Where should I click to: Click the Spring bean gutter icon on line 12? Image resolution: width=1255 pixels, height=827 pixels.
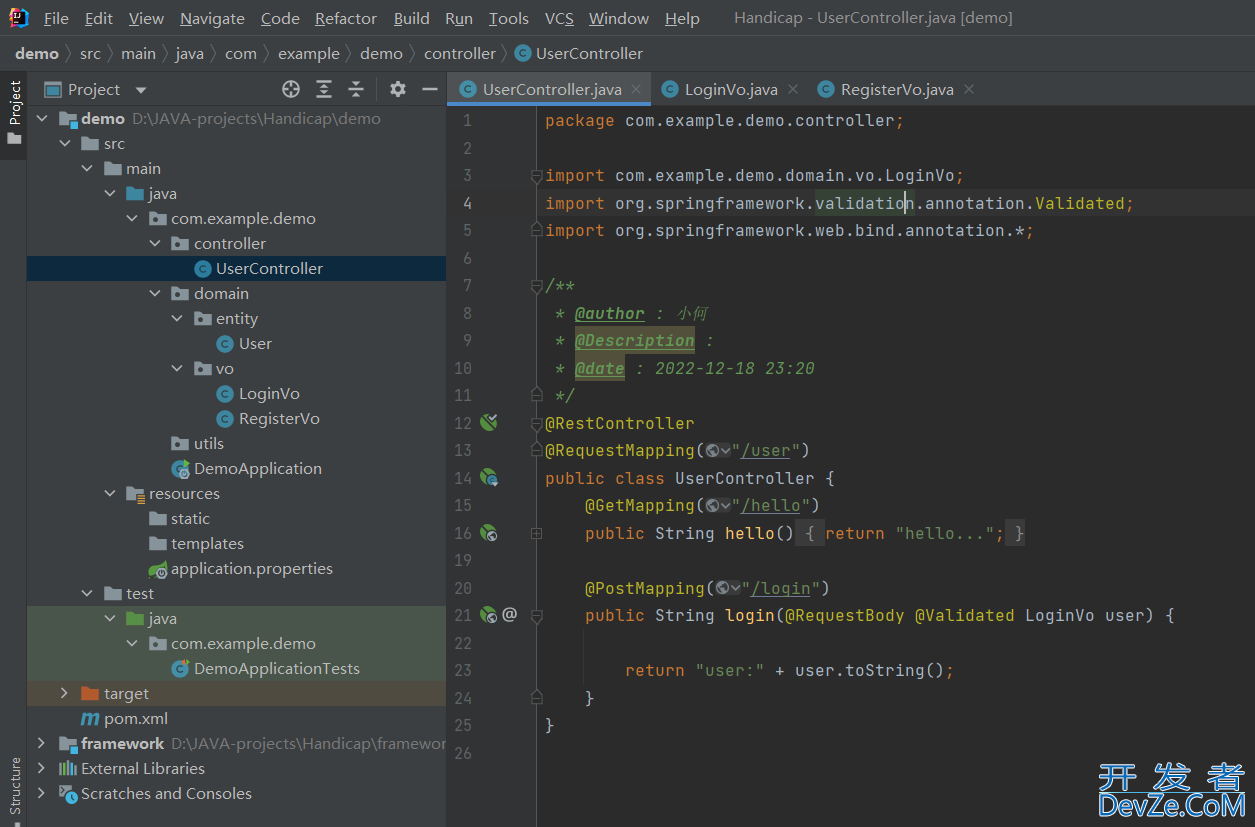[x=489, y=423]
